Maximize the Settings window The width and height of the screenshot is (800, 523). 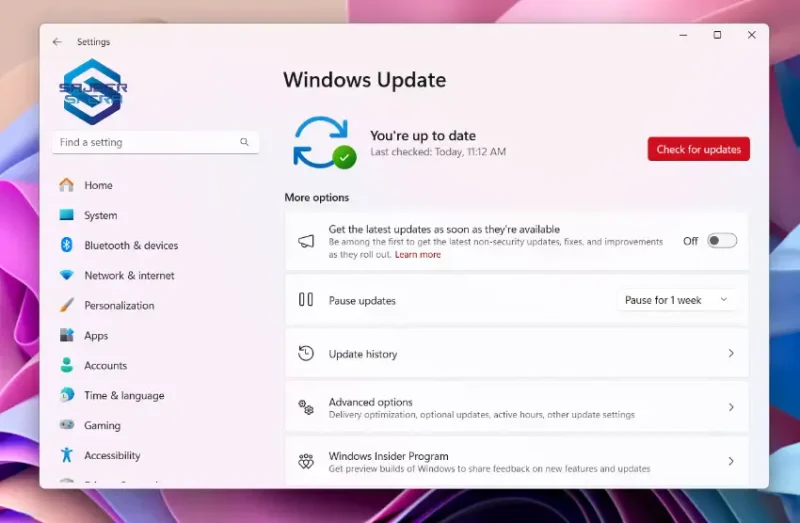(717, 35)
